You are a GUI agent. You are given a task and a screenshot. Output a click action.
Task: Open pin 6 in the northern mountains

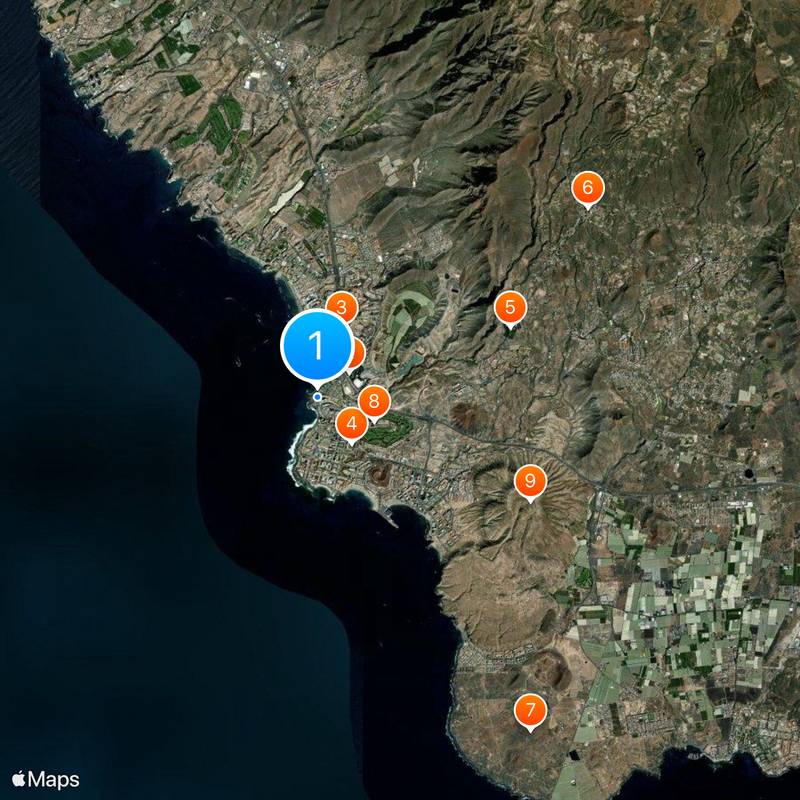pos(588,185)
